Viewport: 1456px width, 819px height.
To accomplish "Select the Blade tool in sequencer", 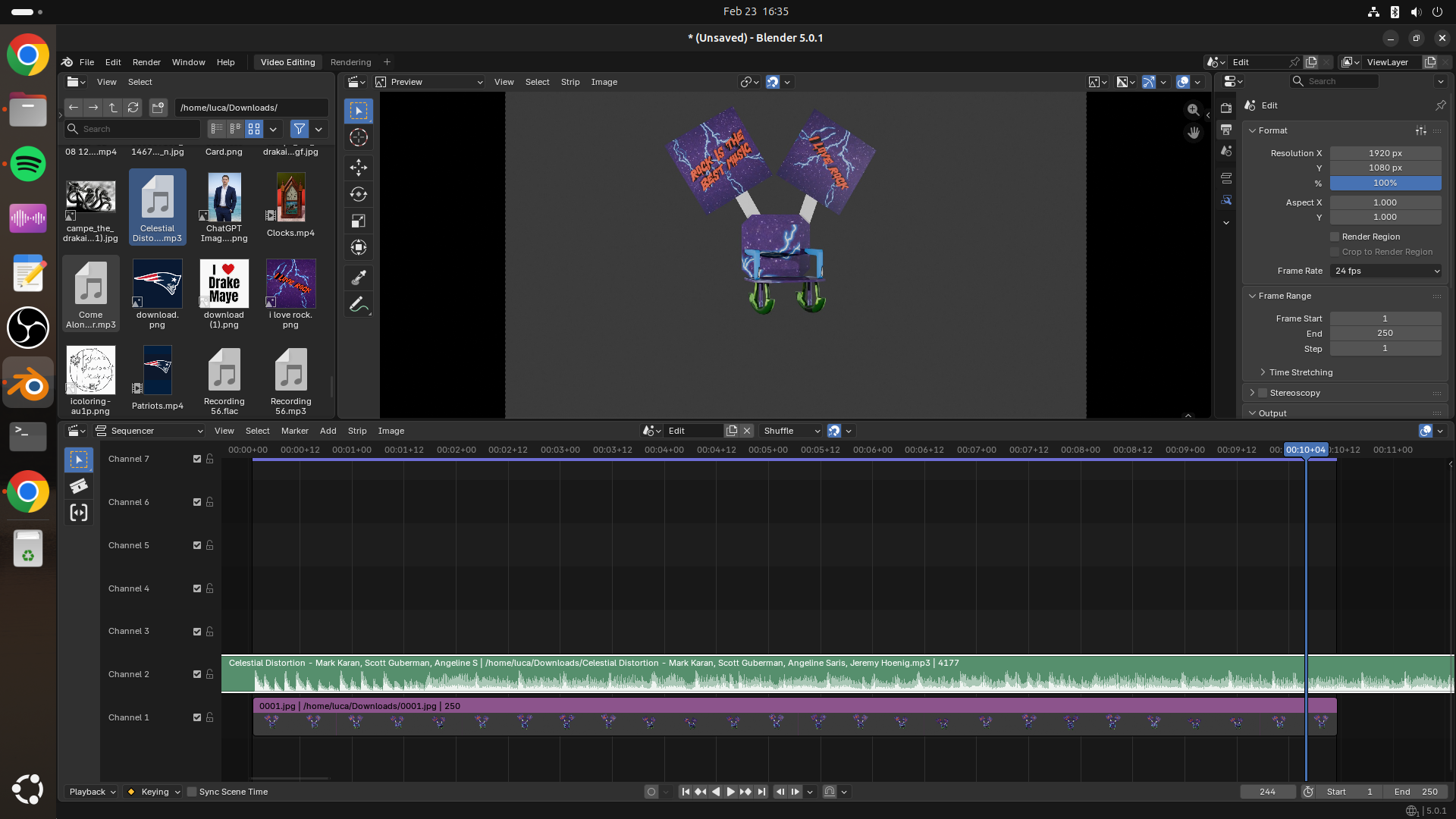I will pos(79,486).
